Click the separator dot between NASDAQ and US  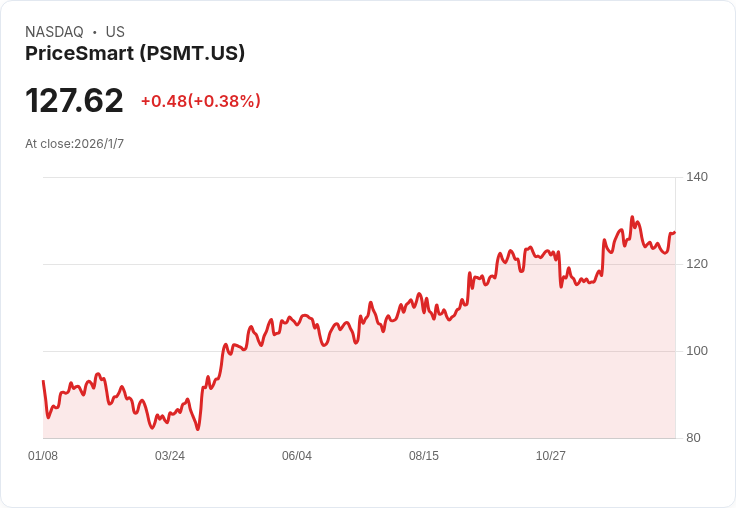(94, 32)
